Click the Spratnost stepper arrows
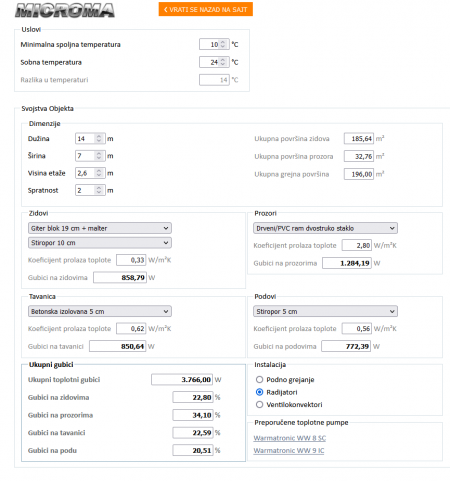The image size is (450, 481). (99, 190)
